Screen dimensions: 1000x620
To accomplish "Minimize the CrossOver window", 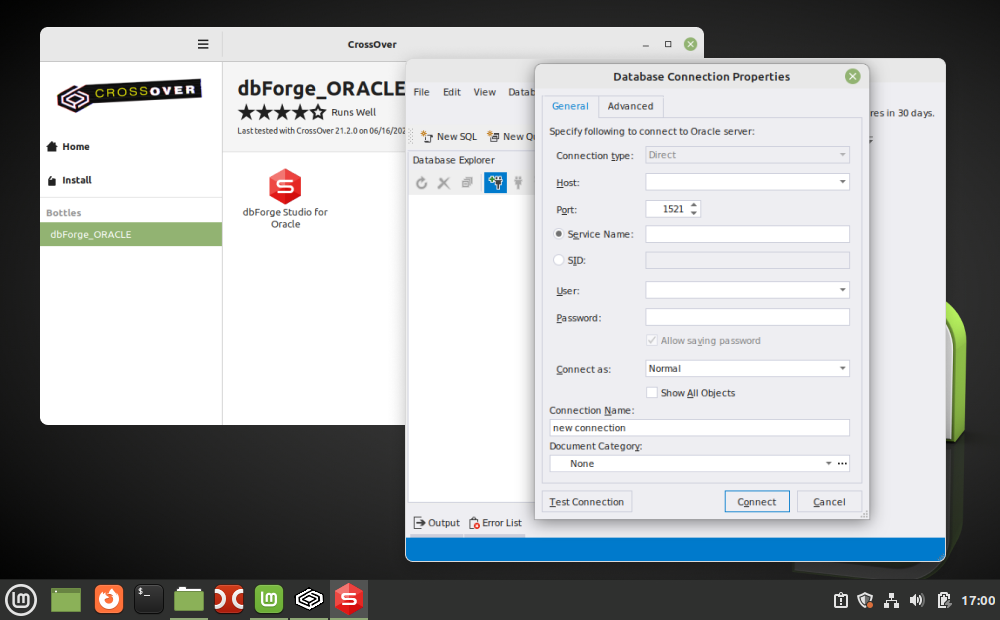I will [645, 45].
